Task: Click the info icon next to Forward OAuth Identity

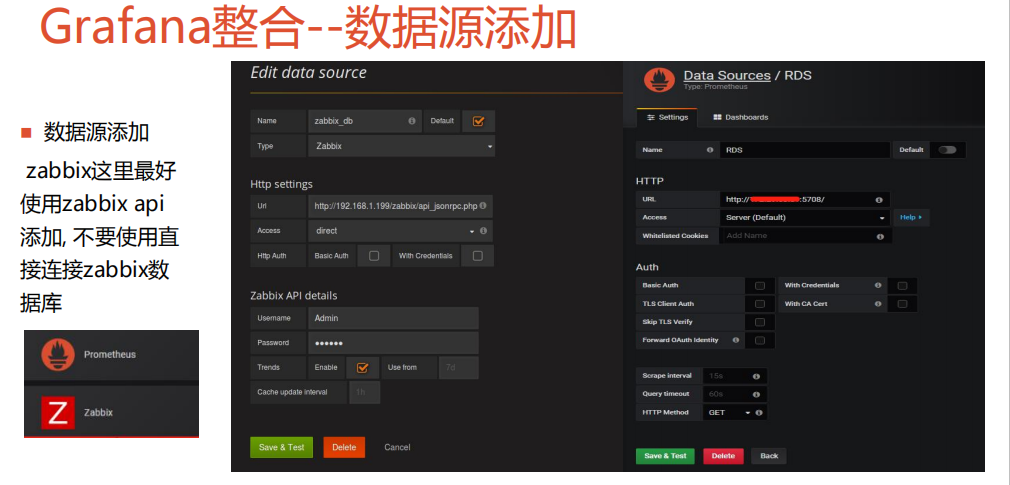Action: coord(735,340)
